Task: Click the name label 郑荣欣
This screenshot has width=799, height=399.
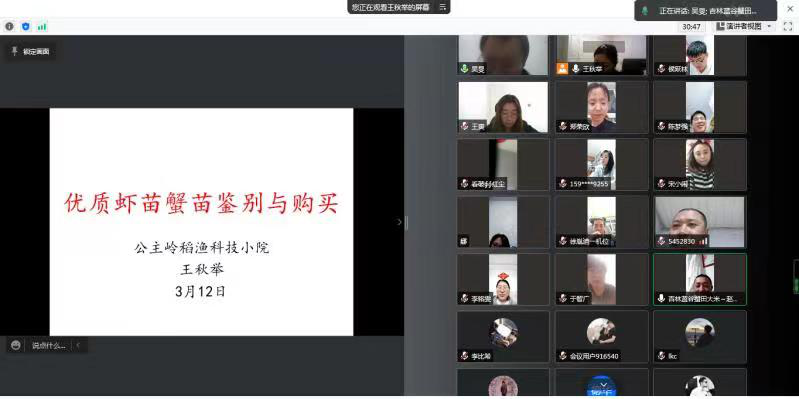Action: tap(580, 126)
